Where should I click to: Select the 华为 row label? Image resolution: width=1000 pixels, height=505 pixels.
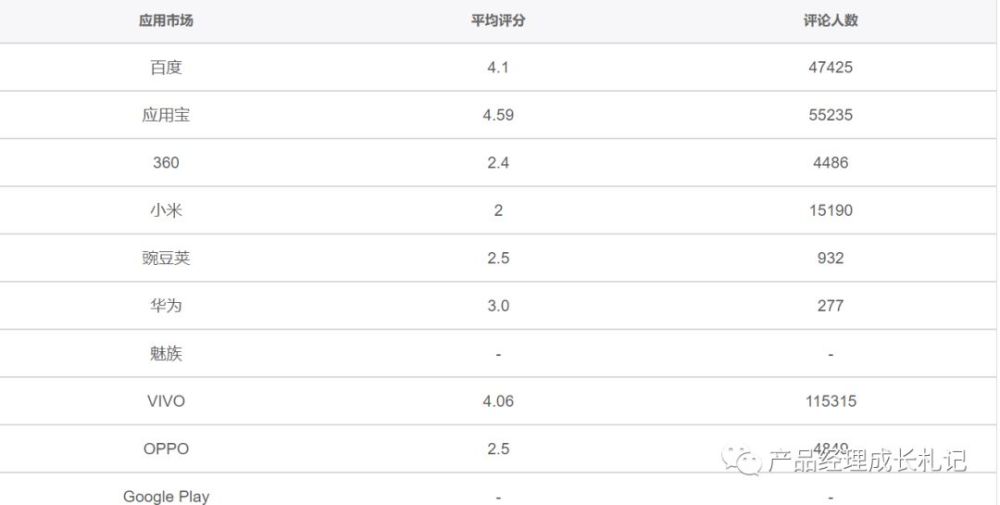[166, 306]
